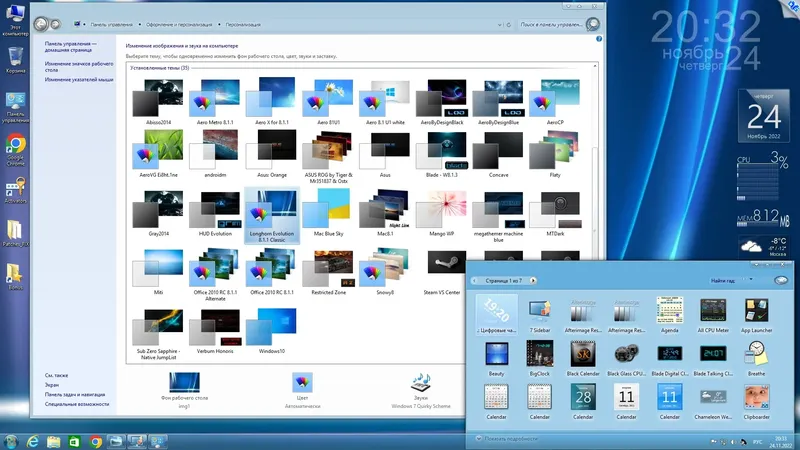Select the Blade Digital Clock gadget
This screenshot has width=800, height=450.
pos(669,359)
